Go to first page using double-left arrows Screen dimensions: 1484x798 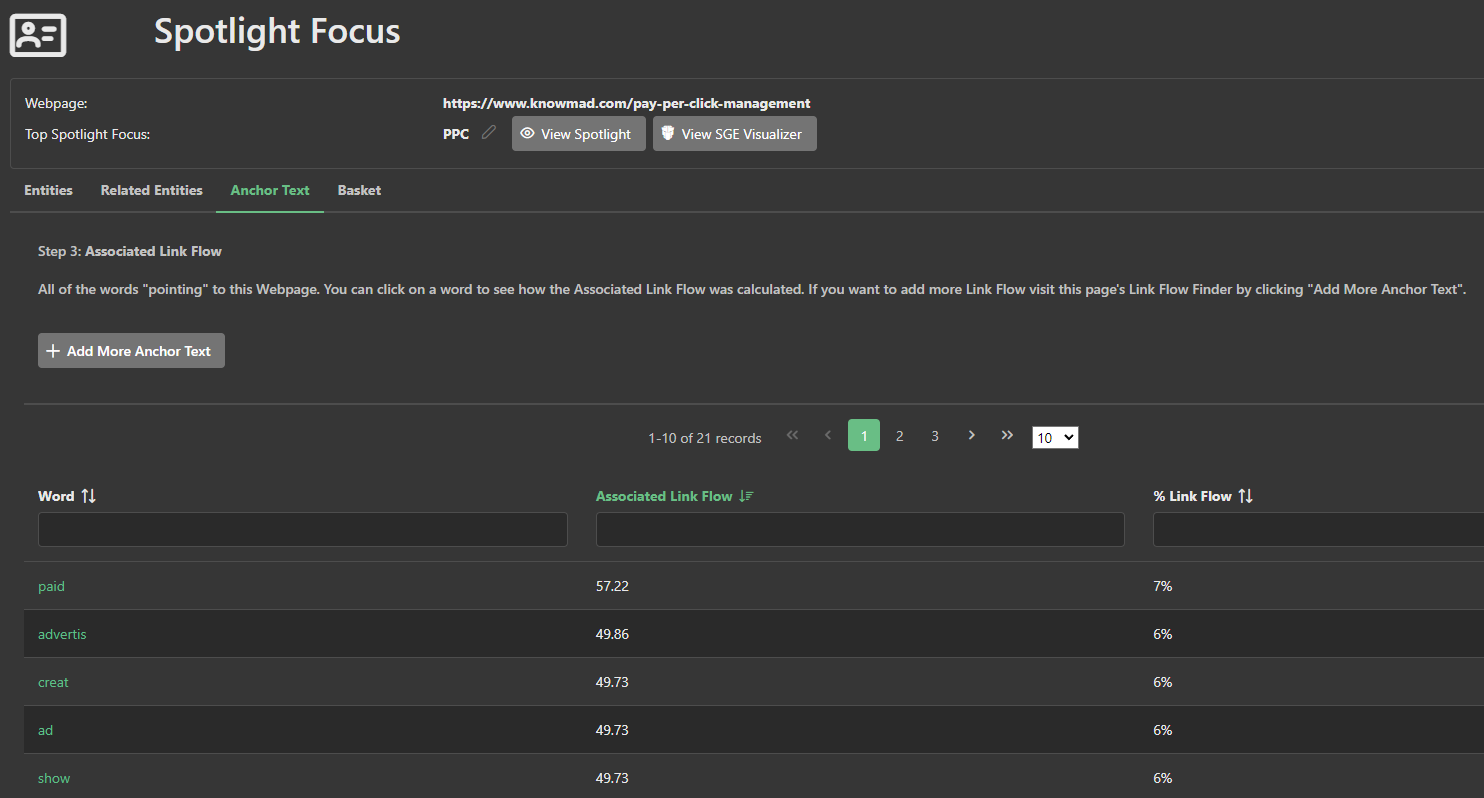pos(792,436)
